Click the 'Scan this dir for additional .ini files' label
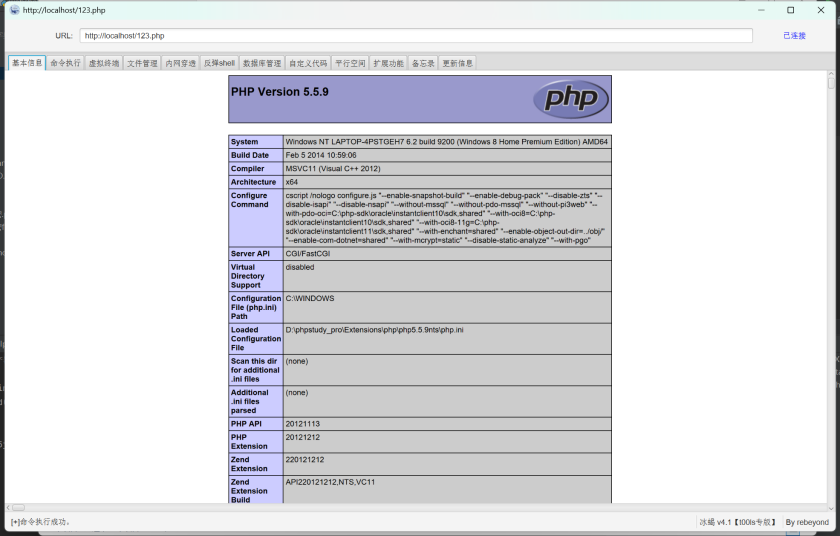This screenshot has height=536, width=840. 255,370
